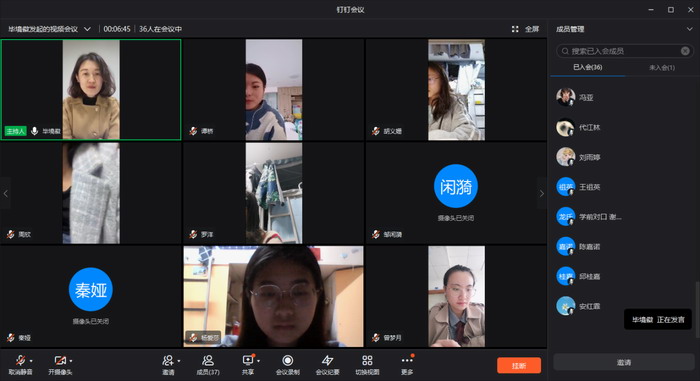Unmute microphone with 取消静音 icon
This screenshot has height=381, width=700.
21,360
